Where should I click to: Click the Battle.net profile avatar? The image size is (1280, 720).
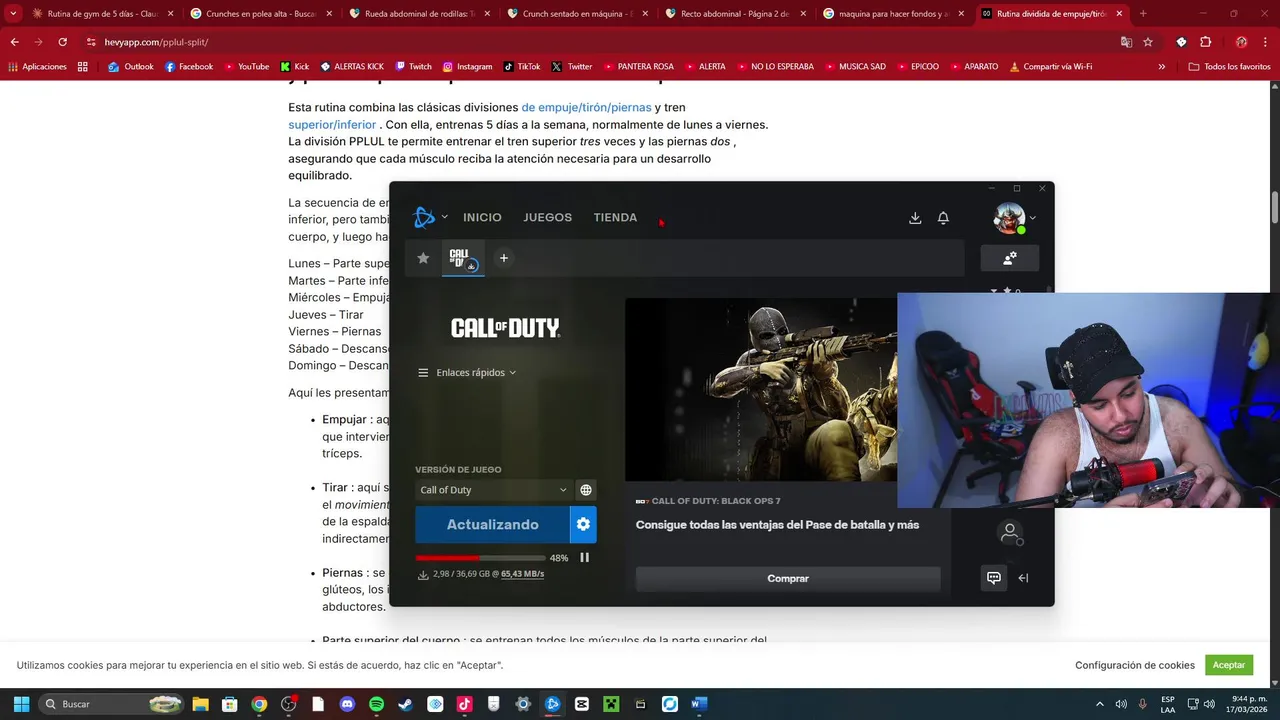point(1009,218)
